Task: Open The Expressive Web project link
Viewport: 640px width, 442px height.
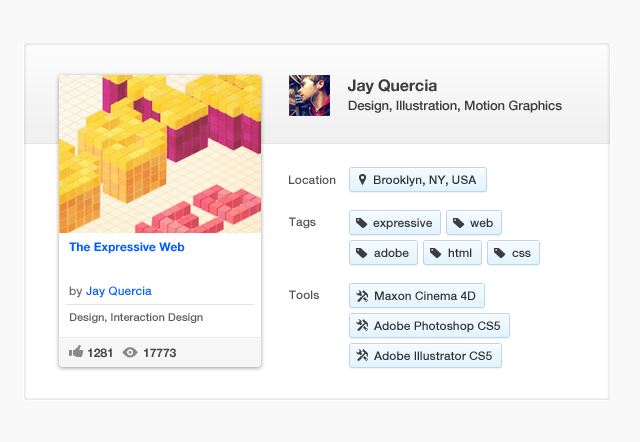Action: [x=126, y=247]
